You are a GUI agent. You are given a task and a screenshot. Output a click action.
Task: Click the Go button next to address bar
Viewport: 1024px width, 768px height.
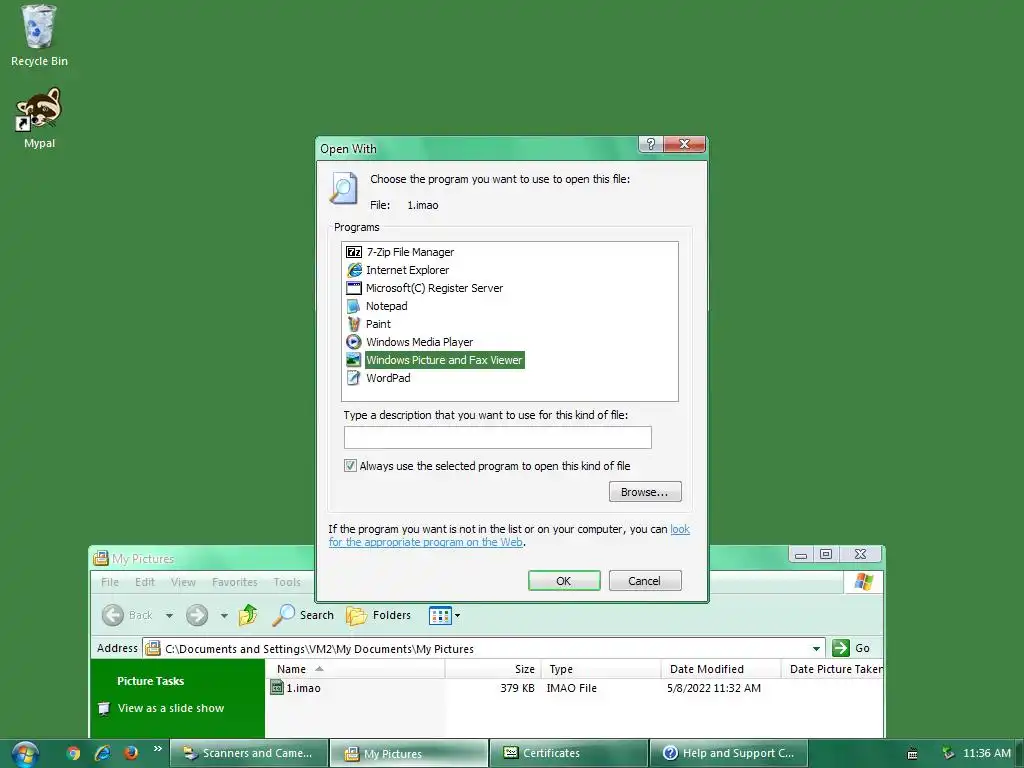pos(852,648)
